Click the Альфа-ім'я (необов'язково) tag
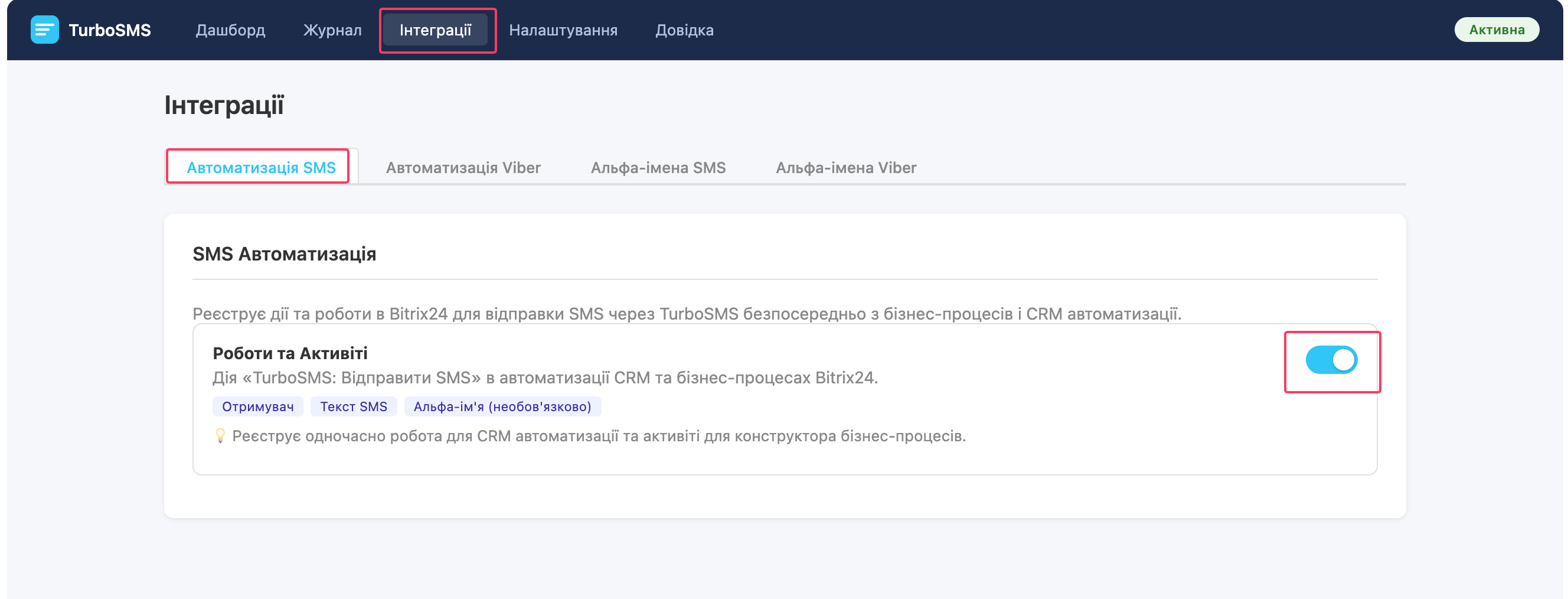1568x599 pixels. pos(502,406)
